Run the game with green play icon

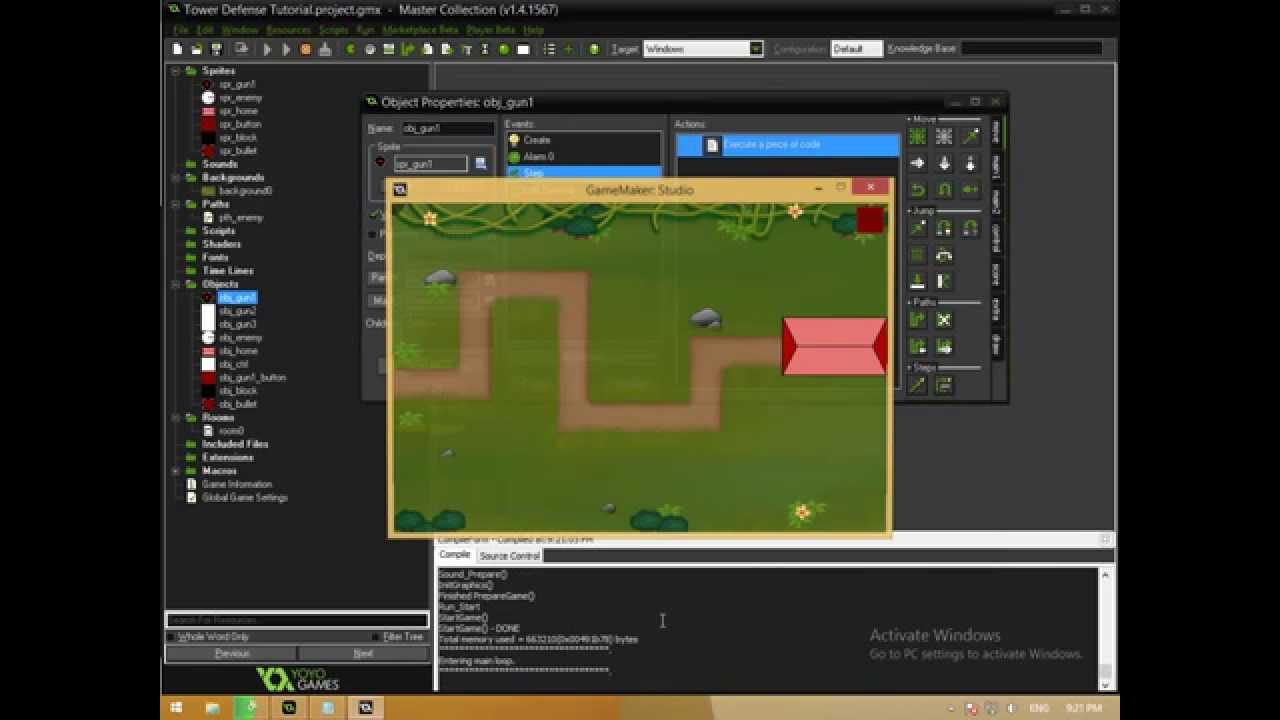coord(267,49)
